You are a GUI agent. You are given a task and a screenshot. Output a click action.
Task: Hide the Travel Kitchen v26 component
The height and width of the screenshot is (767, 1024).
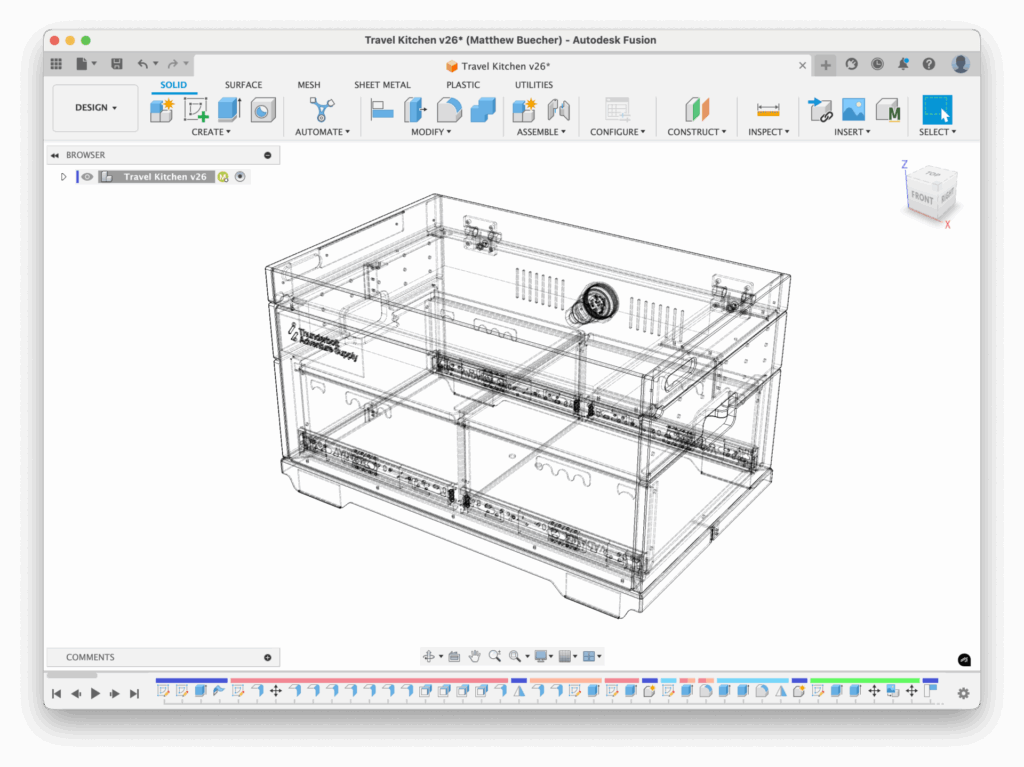pos(88,177)
